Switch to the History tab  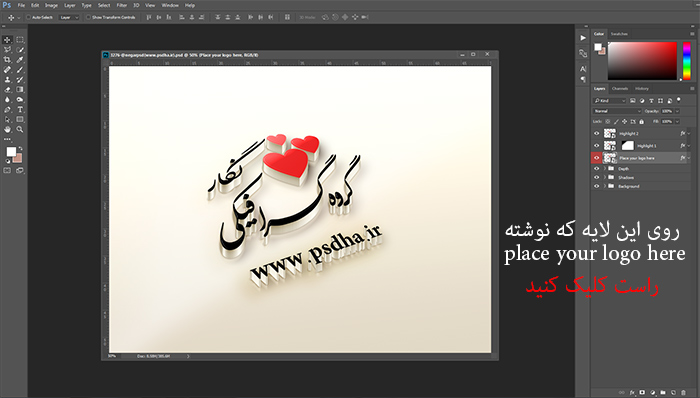[642, 89]
